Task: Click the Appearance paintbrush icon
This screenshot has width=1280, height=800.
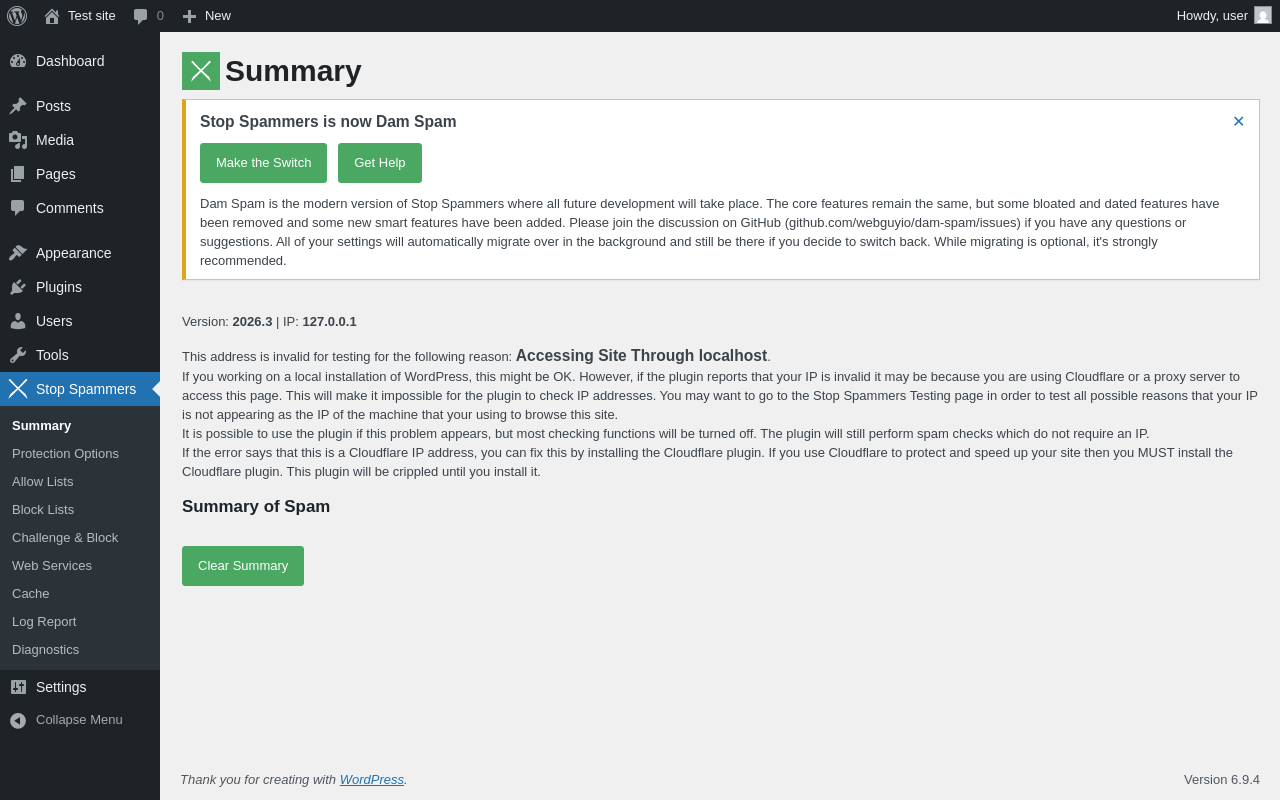Action: point(18,253)
